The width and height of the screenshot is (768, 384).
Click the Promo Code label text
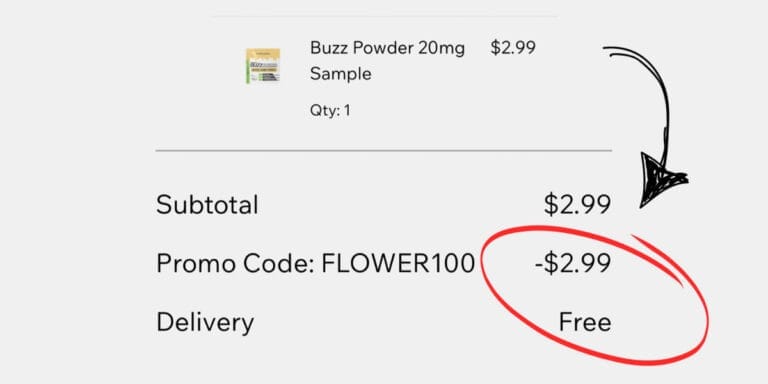[235, 263]
